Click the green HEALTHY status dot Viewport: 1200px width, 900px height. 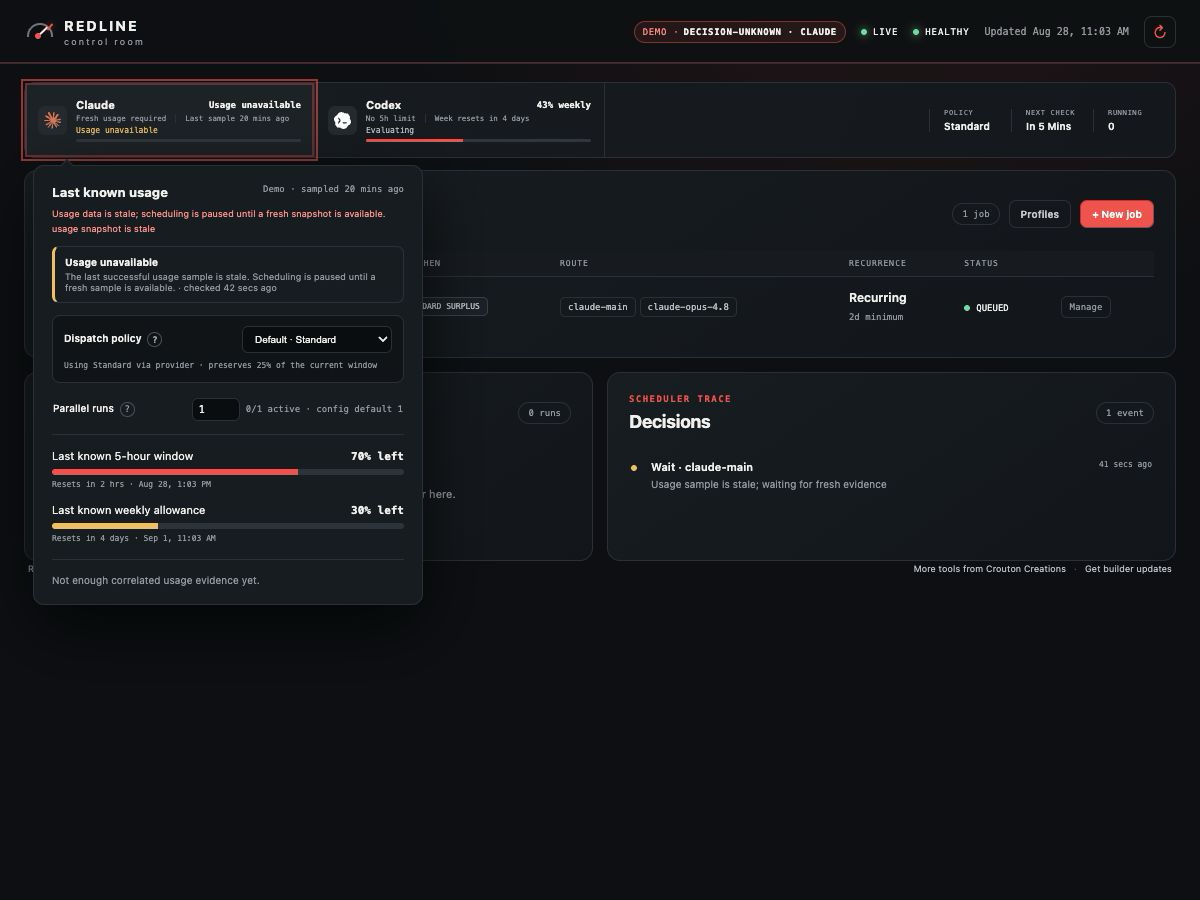[916, 32]
